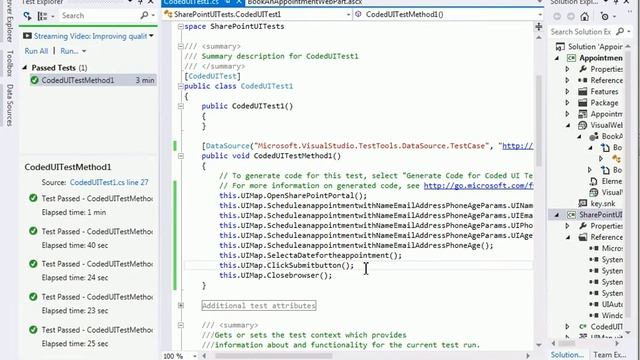This screenshot has width=640, height=360.
Task: Click the Run All link
Action: (x=36, y=51)
